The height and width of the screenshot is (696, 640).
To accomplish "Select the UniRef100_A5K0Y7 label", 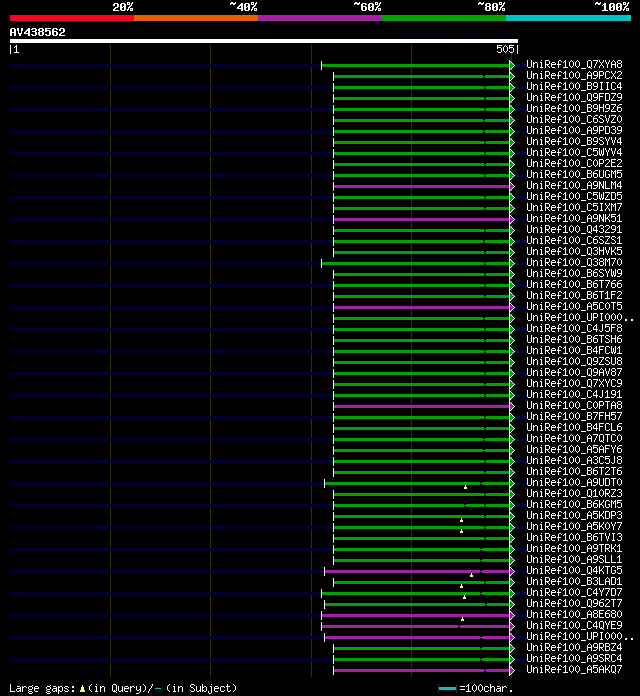I will [x=574, y=526].
